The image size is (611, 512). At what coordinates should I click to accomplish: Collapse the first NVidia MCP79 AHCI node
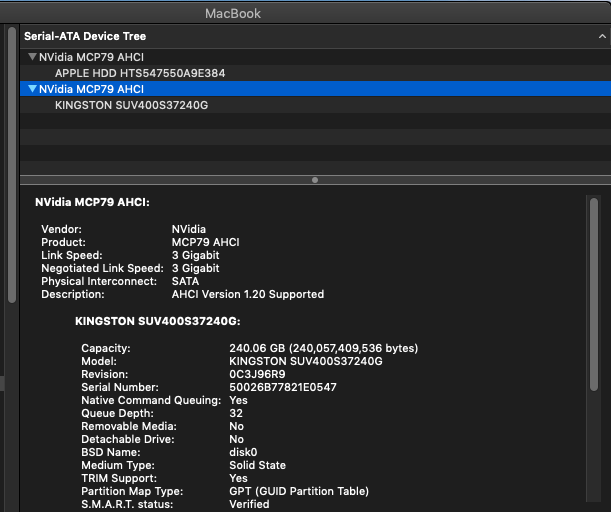click(32, 57)
